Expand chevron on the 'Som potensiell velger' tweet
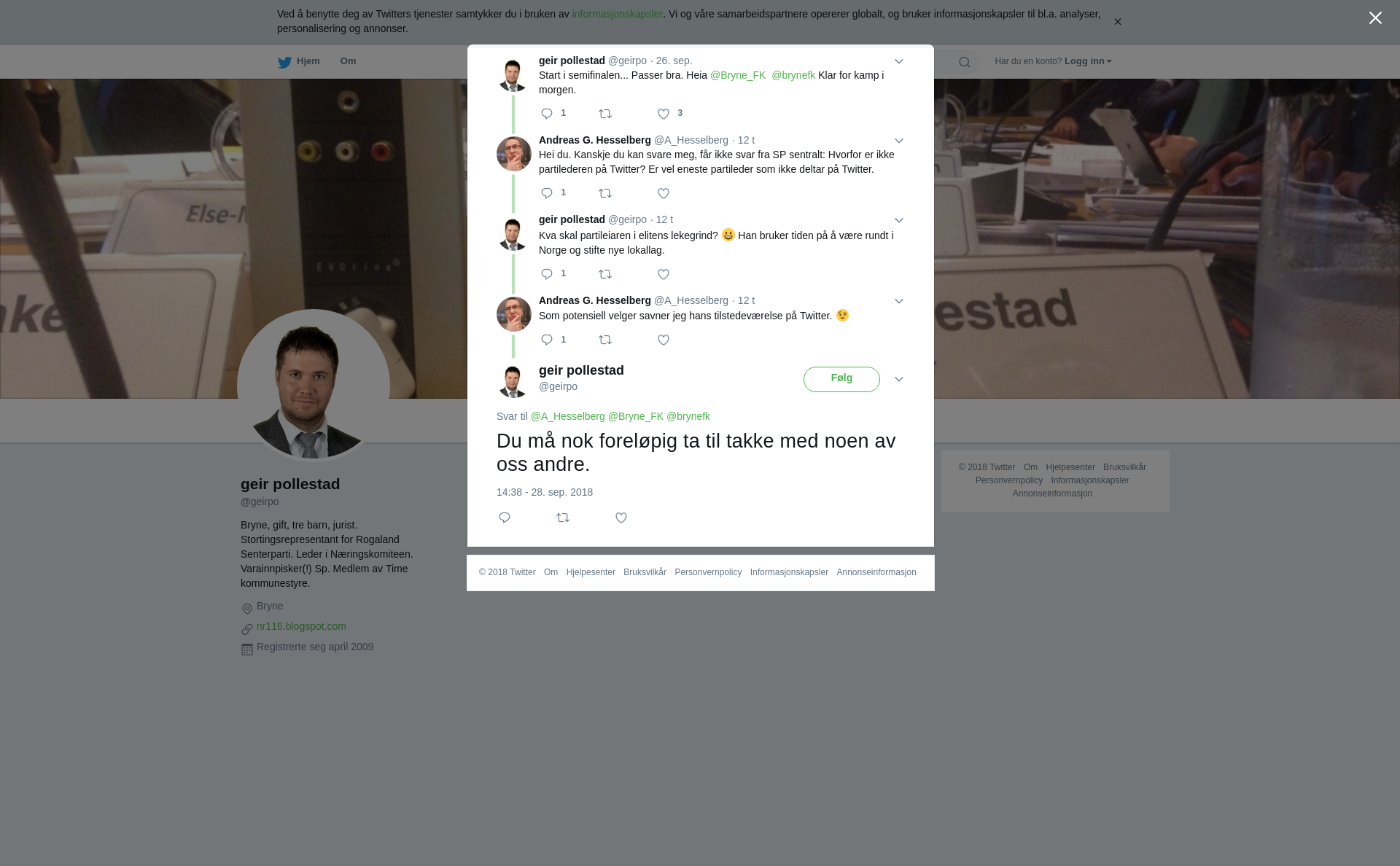 pos(899,301)
